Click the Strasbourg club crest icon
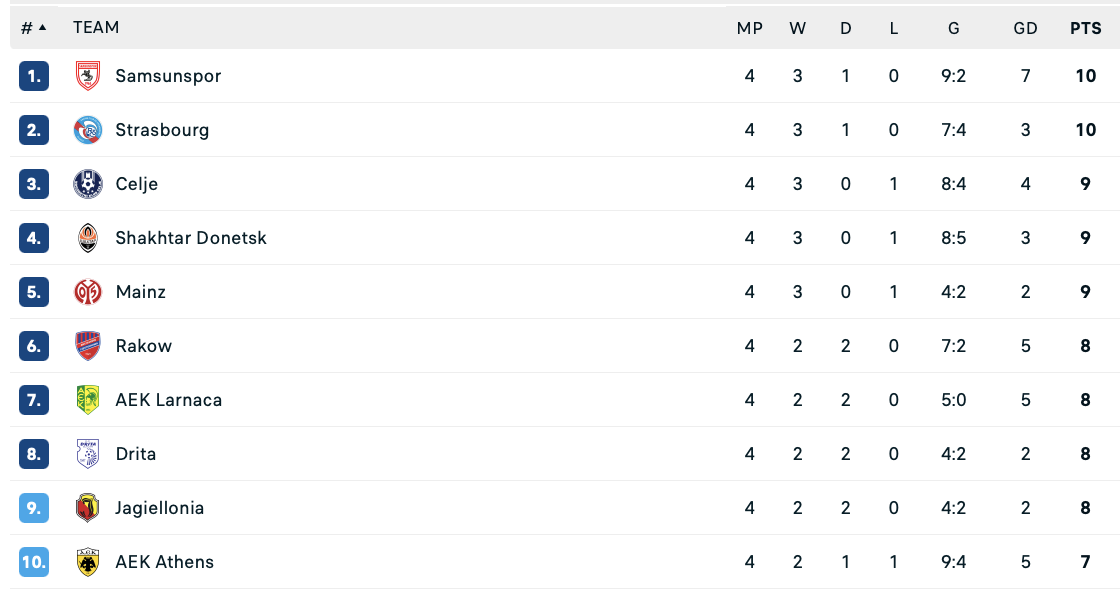The image size is (1120, 592). point(88,130)
